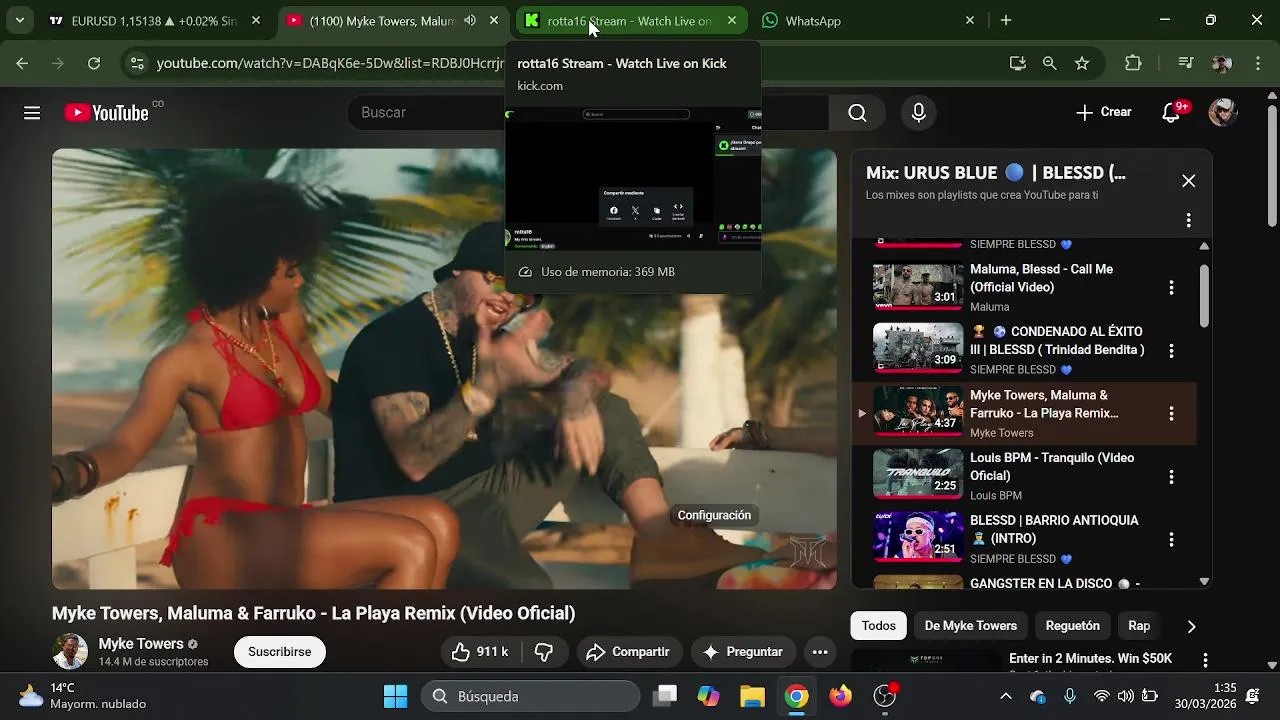Select the Reguetón filter chip

point(1073,626)
